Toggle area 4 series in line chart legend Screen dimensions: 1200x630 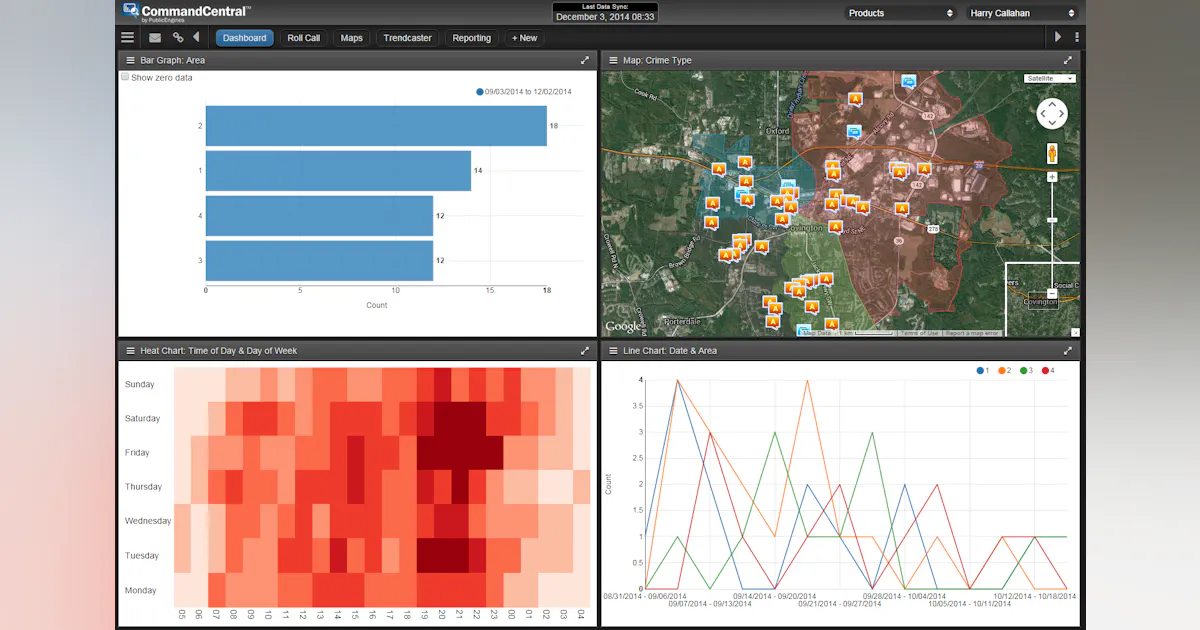[x=1048, y=370]
